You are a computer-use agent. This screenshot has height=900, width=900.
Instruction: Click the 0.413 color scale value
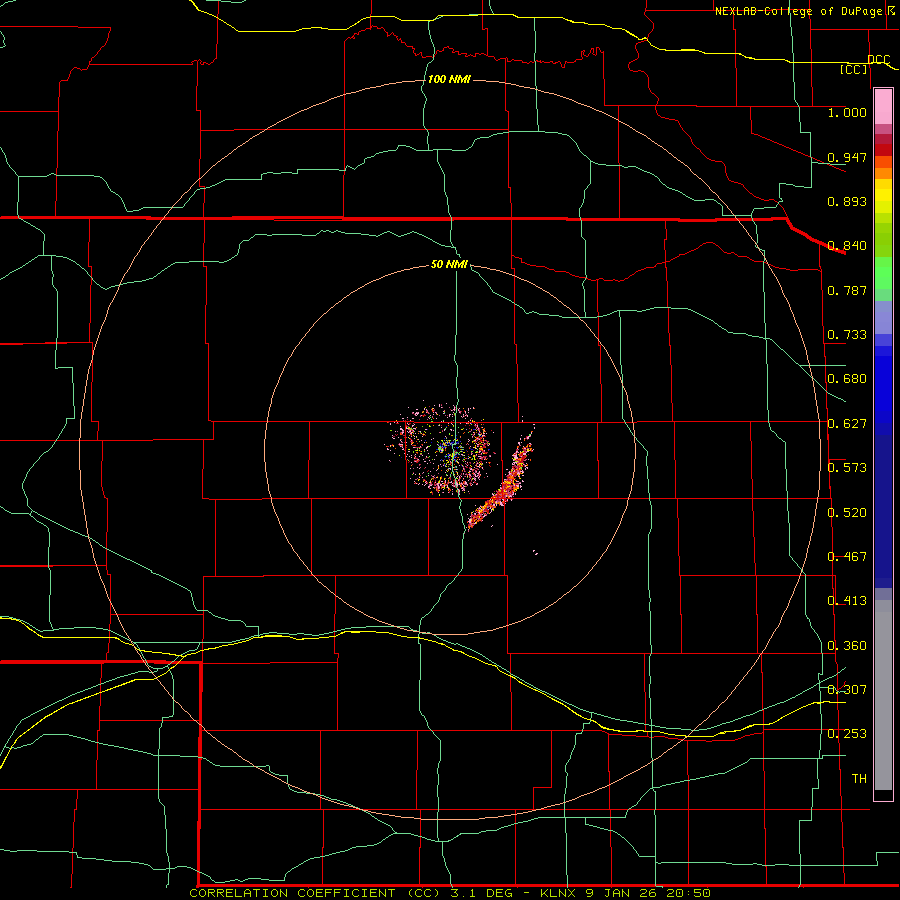coord(847,601)
